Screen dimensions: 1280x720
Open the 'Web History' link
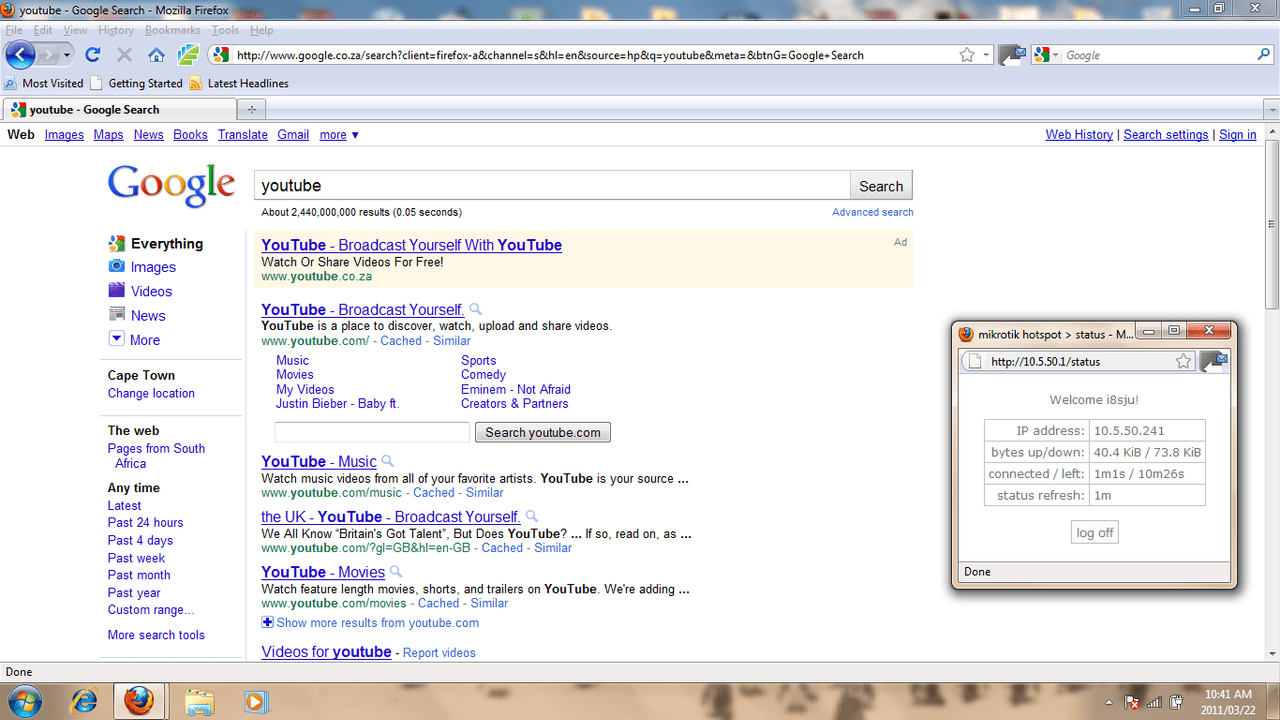pos(1079,135)
